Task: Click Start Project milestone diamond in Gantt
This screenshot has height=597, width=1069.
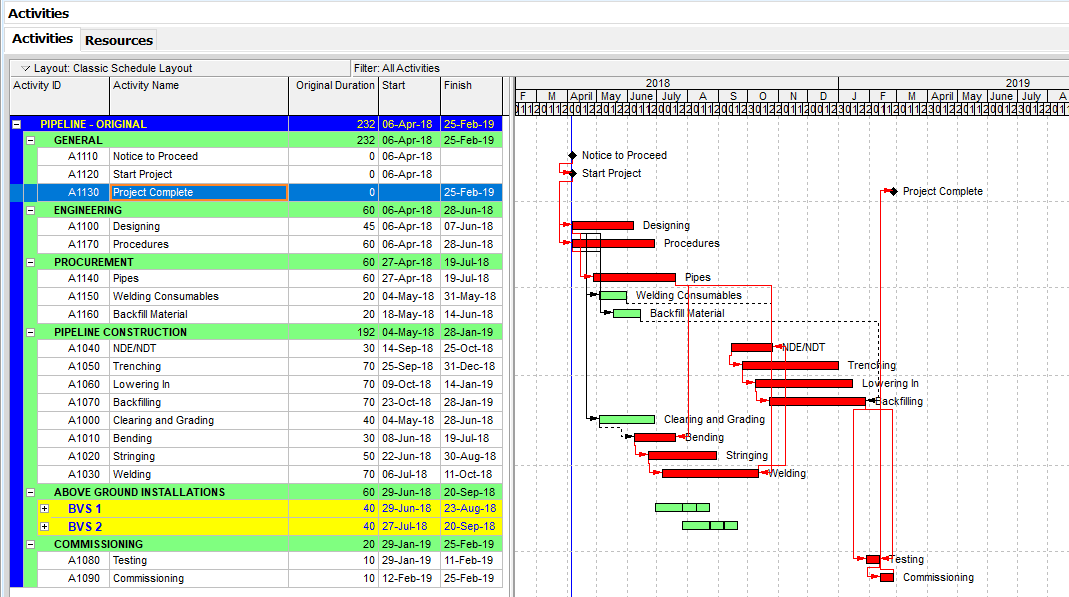Action: pos(573,173)
